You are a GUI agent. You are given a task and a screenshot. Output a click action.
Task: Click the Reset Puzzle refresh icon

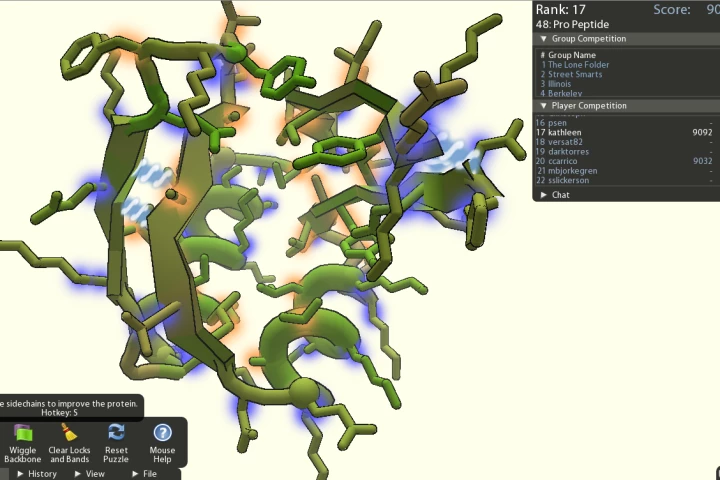[116, 433]
